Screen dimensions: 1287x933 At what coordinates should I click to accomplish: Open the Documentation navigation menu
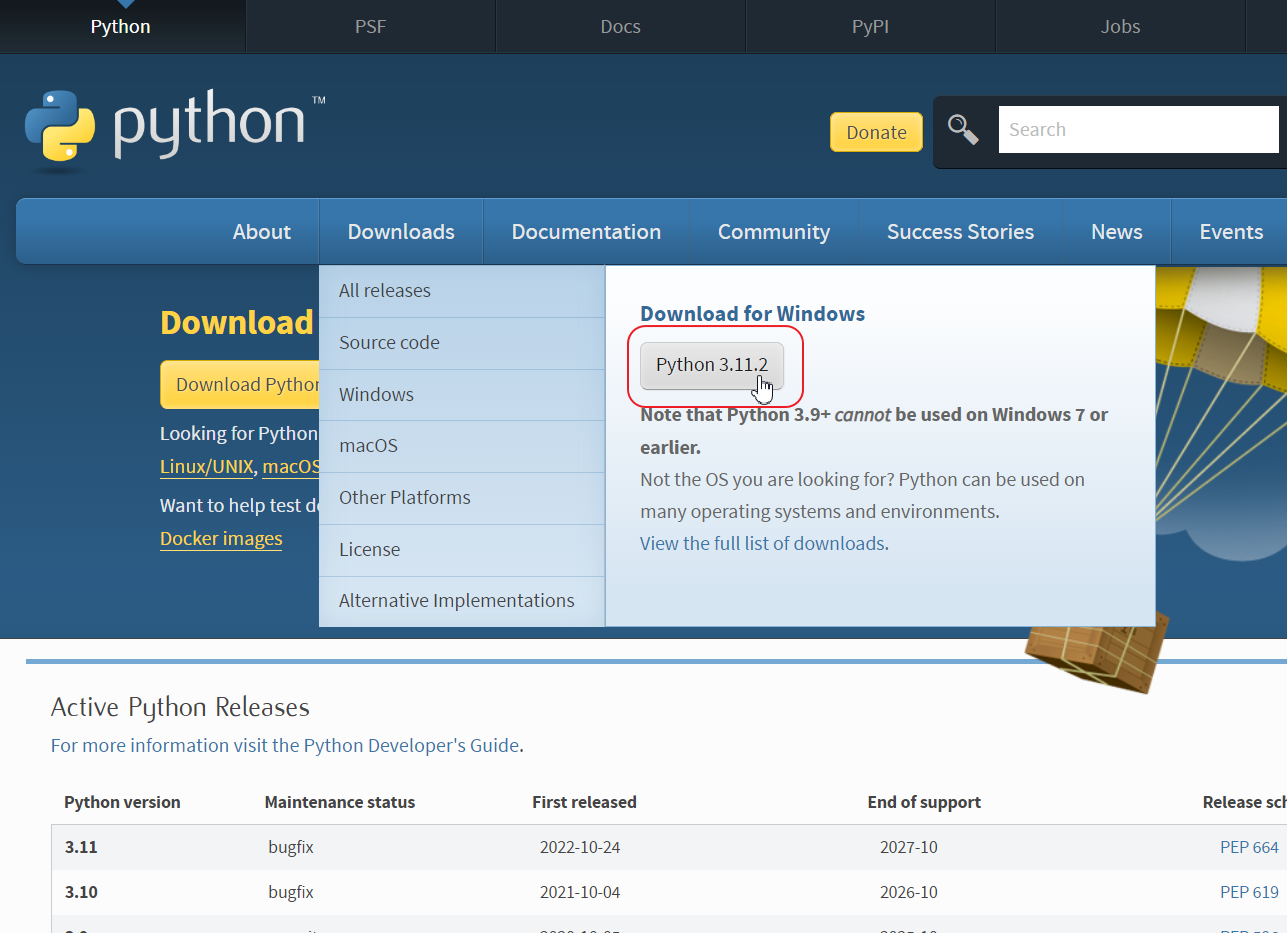pos(586,231)
